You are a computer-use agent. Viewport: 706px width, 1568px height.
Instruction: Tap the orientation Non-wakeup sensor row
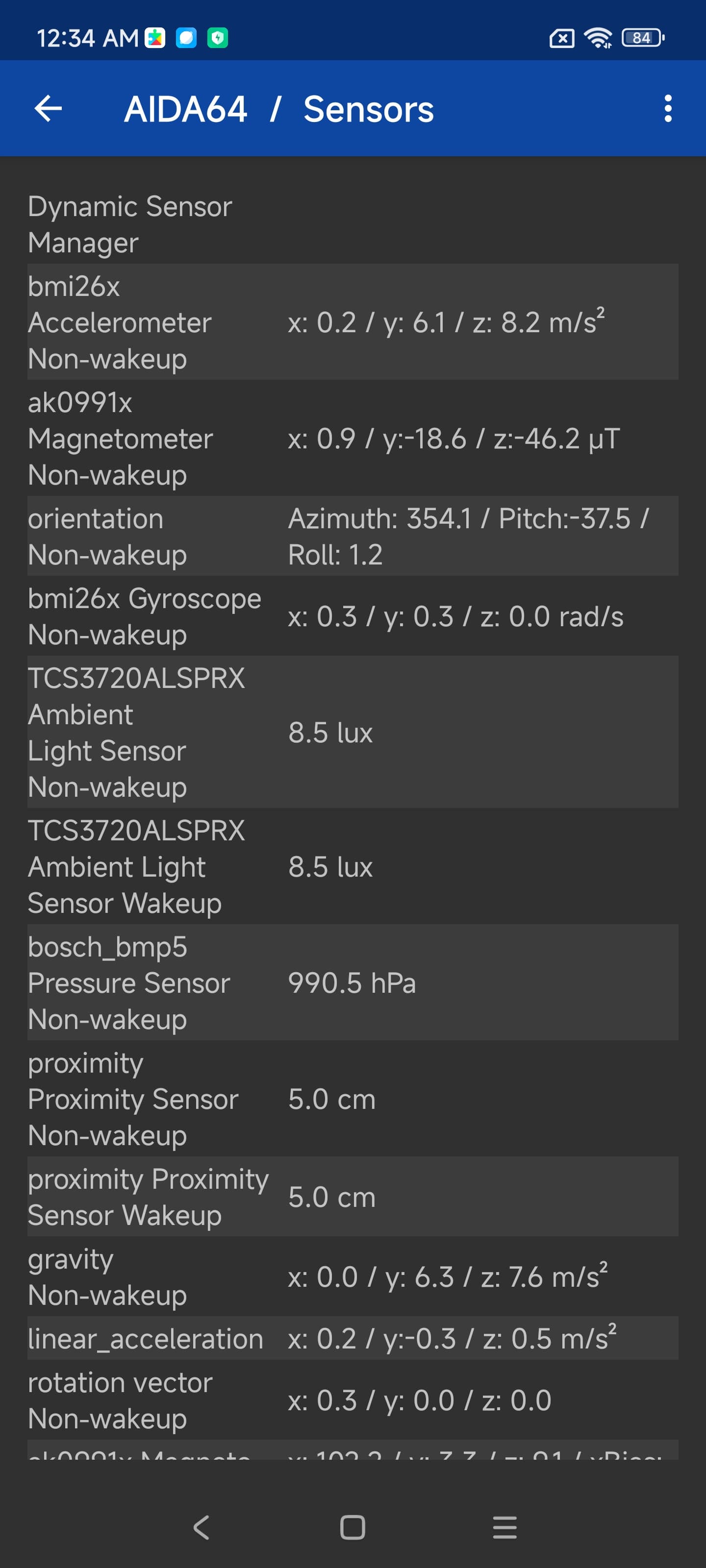353,536
